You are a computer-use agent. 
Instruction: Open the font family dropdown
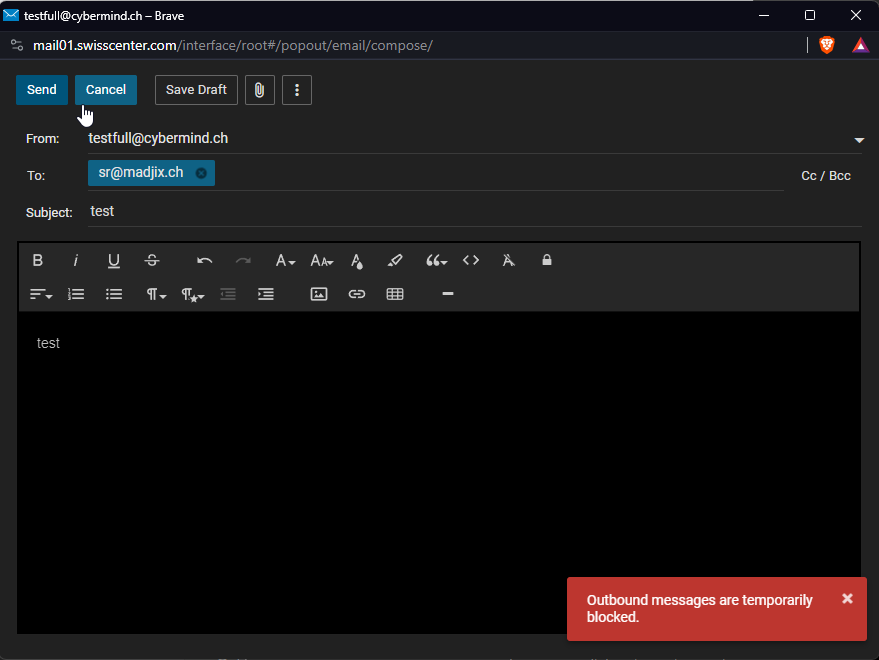285,260
